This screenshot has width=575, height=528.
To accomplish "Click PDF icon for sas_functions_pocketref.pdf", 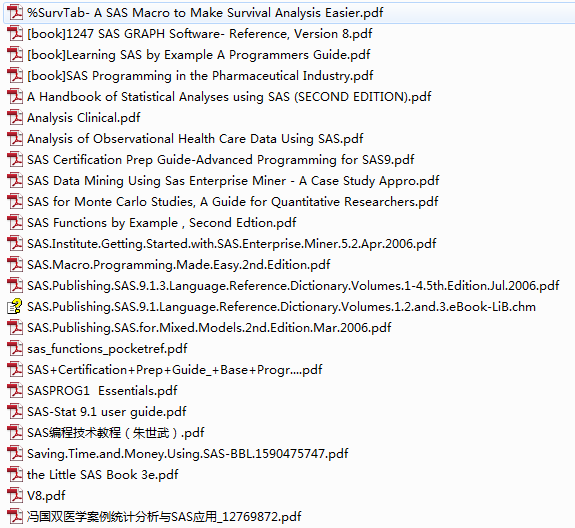I will tap(15, 349).
